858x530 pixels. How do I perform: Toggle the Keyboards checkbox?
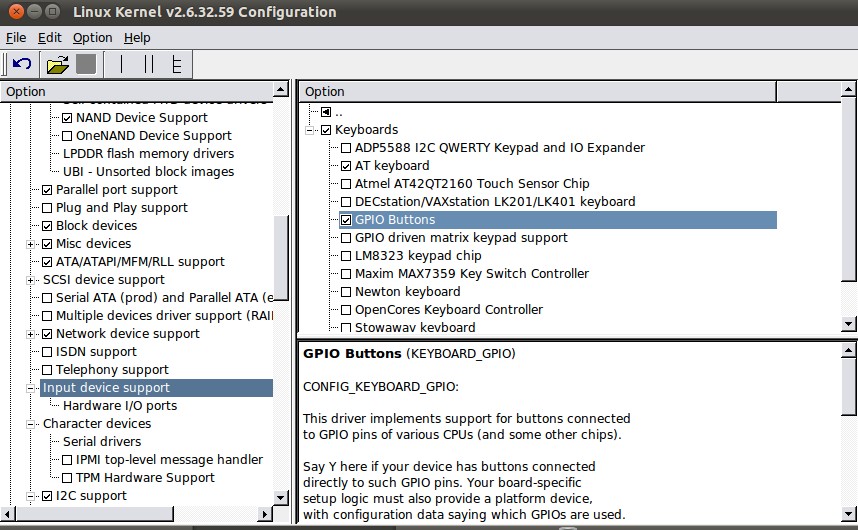326,130
